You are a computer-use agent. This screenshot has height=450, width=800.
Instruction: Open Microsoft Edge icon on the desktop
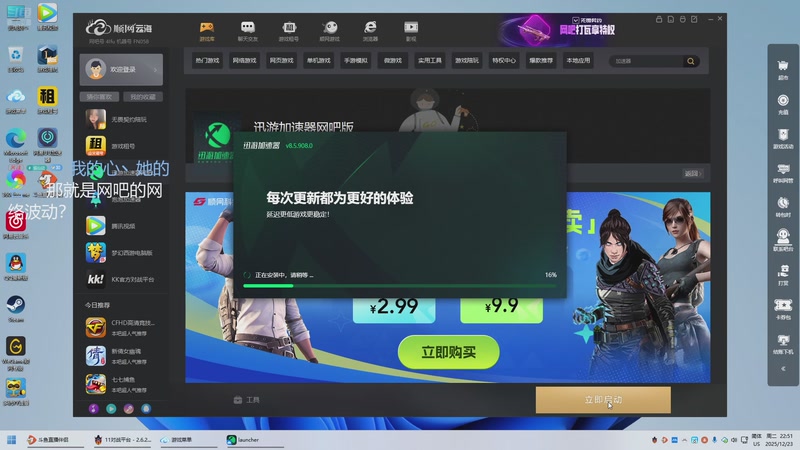[x=16, y=144]
